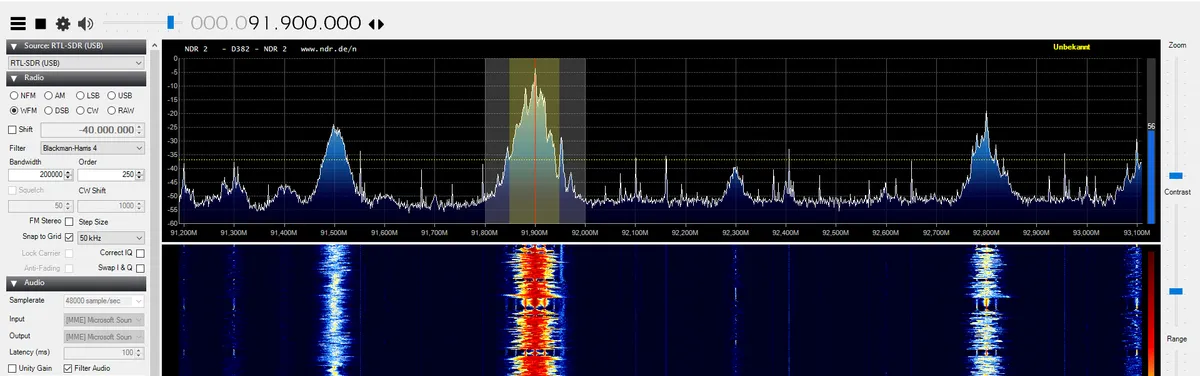Open the audio Output device dropdown
This screenshot has width=1200, height=376.
tap(104, 336)
